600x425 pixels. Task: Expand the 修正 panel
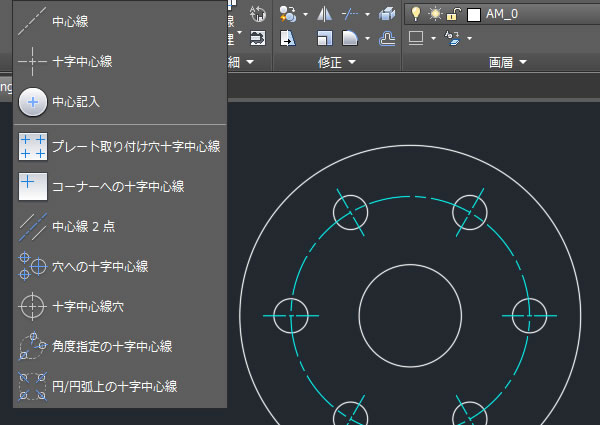pyautogui.click(x=337, y=62)
